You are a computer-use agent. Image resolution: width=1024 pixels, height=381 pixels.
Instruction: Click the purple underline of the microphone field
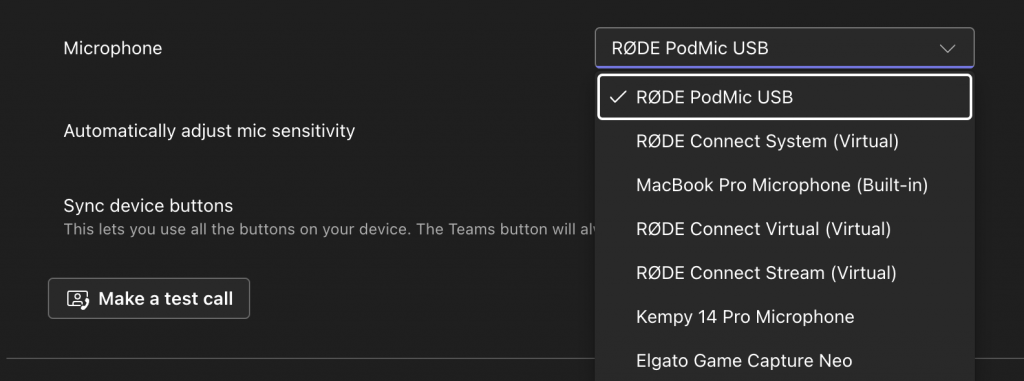tap(784, 67)
